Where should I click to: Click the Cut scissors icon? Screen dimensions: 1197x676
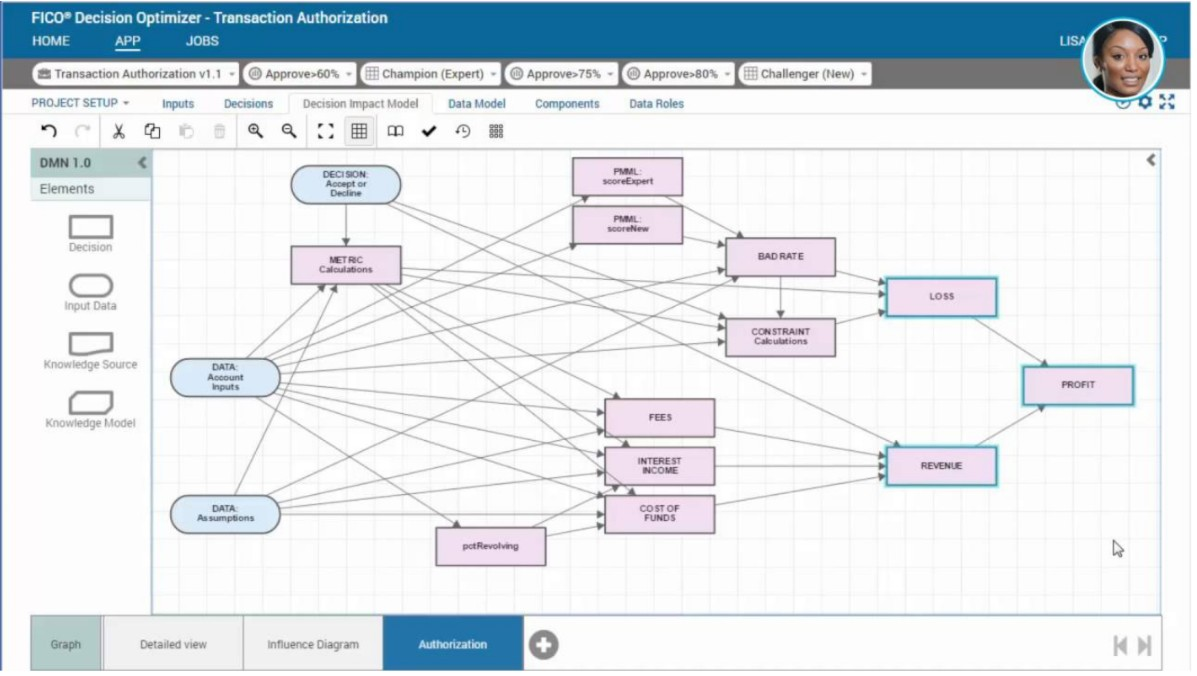click(x=118, y=131)
